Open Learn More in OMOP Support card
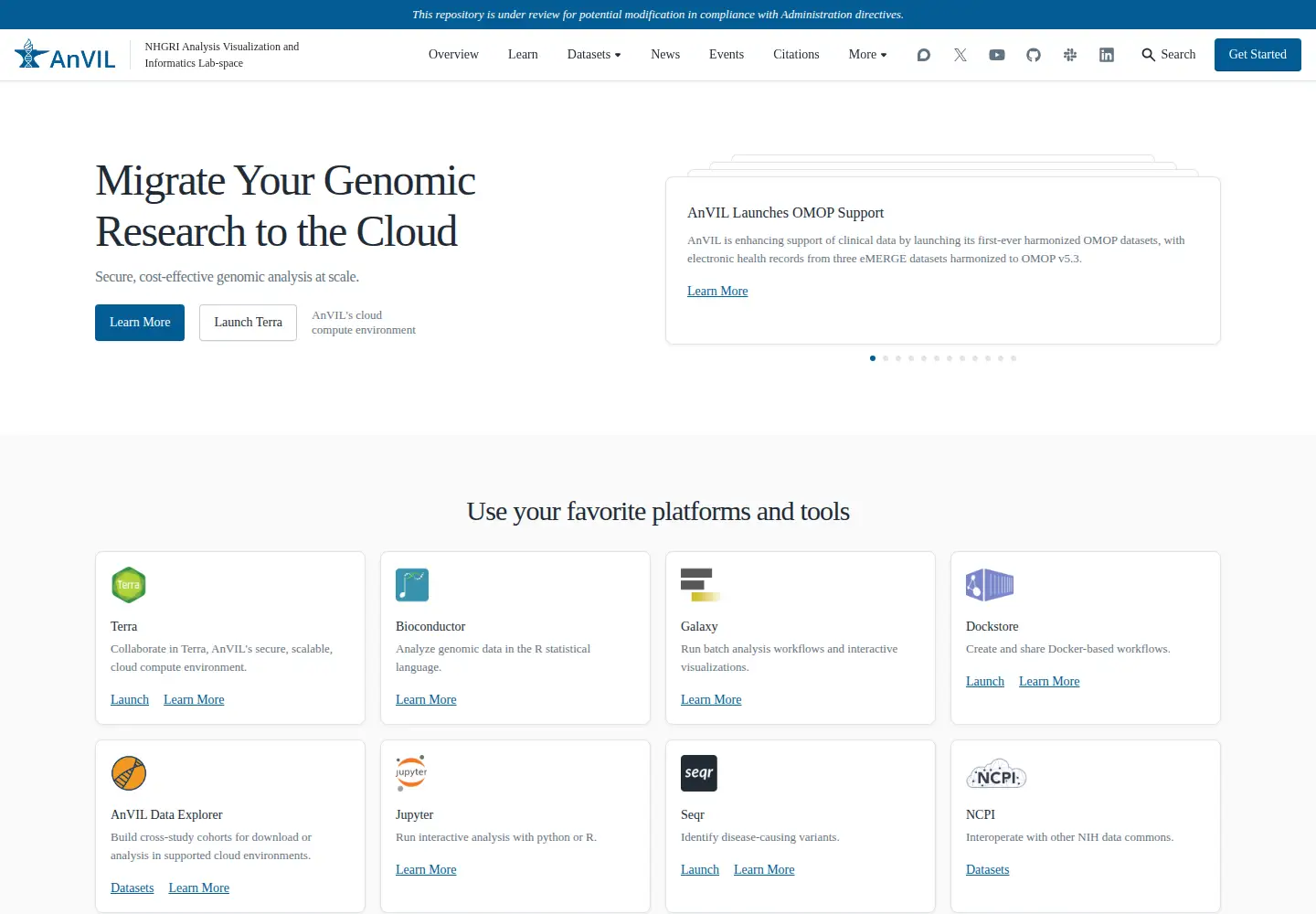Viewport: 1316px width, 914px height. (717, 291)
